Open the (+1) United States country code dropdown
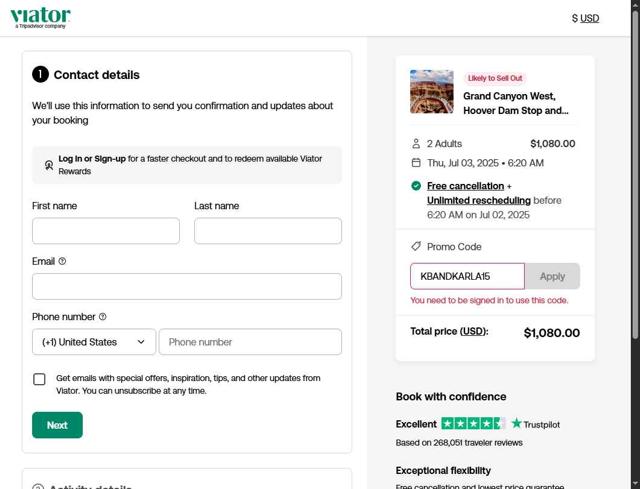Image resolution: width=640 pixels, height=489 pixels. (94, 342)
